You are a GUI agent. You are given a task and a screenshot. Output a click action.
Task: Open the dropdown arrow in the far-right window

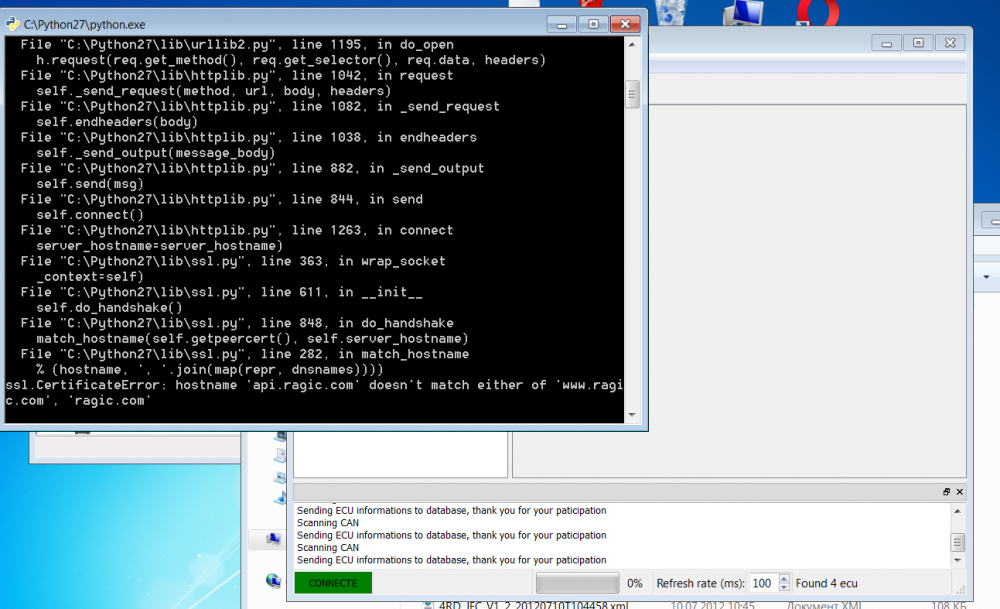(987, 277)
